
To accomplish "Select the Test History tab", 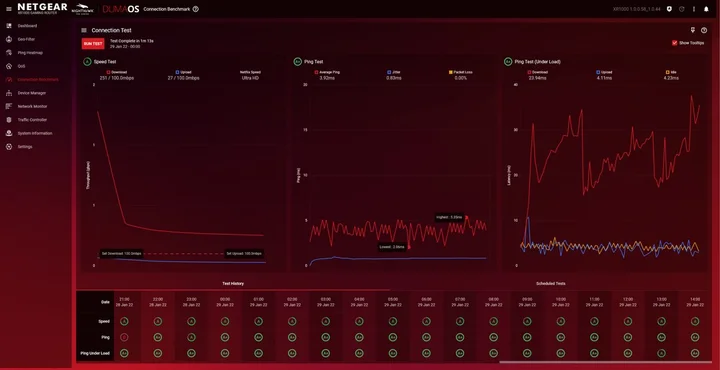I will 233,284.
